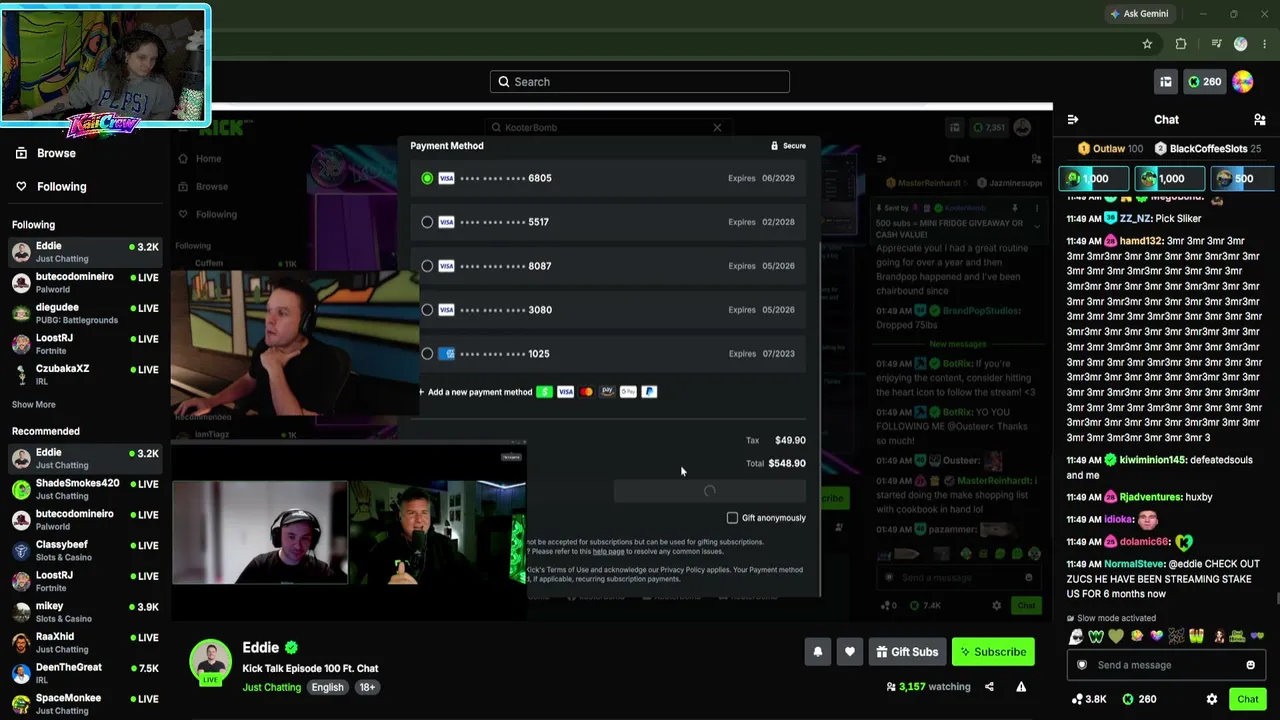Open the 500 gifter leaderboard card
The image size is (1280, 720).
(x=1241, y=179)
